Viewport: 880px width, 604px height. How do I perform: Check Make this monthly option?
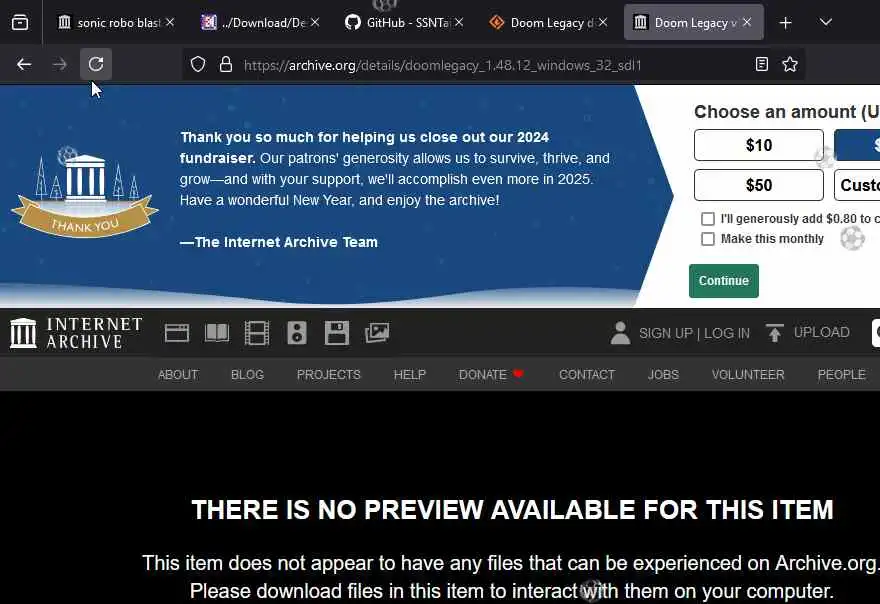[708, 239]
